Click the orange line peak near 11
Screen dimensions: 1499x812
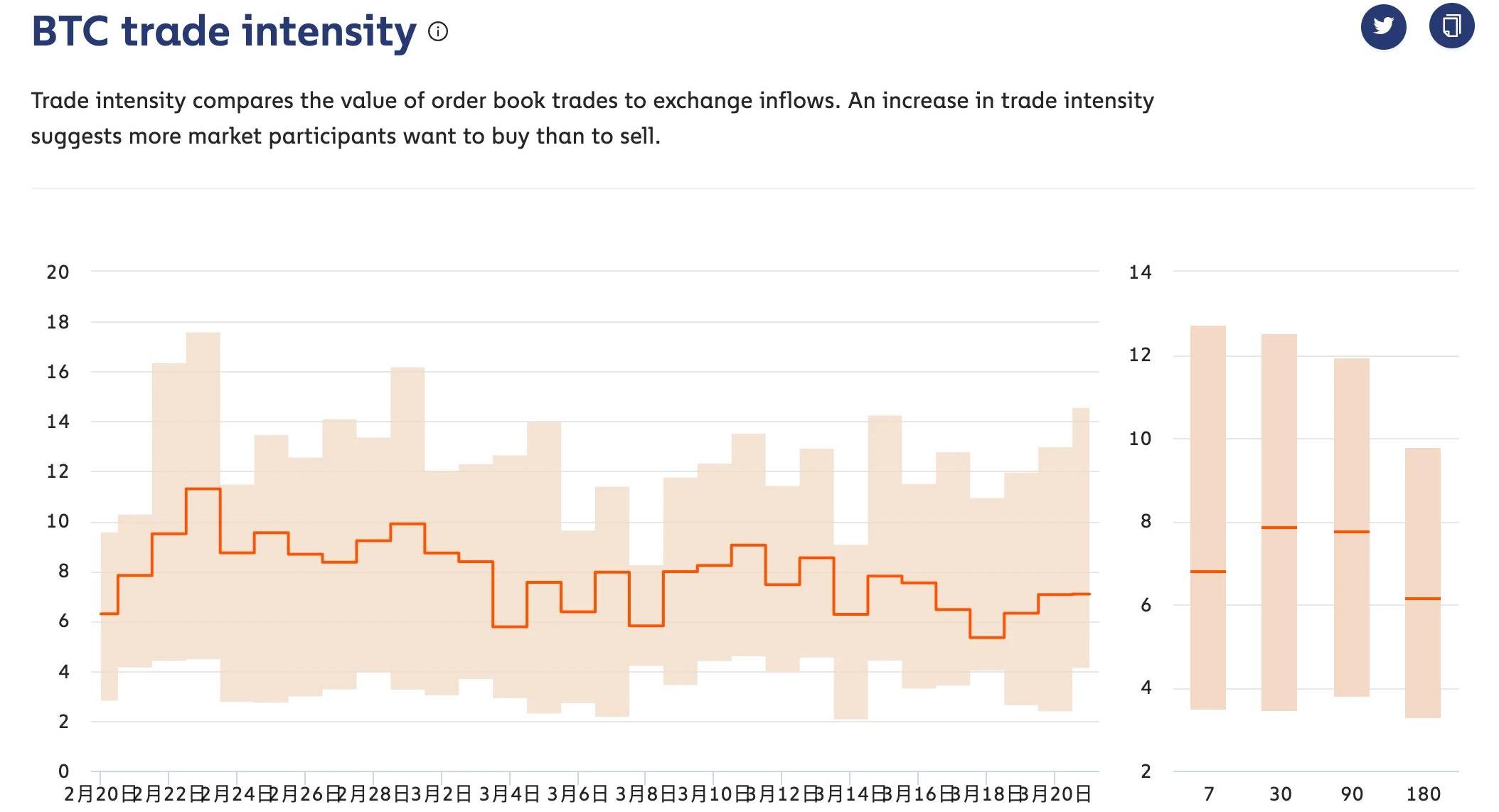coord(203,488)
